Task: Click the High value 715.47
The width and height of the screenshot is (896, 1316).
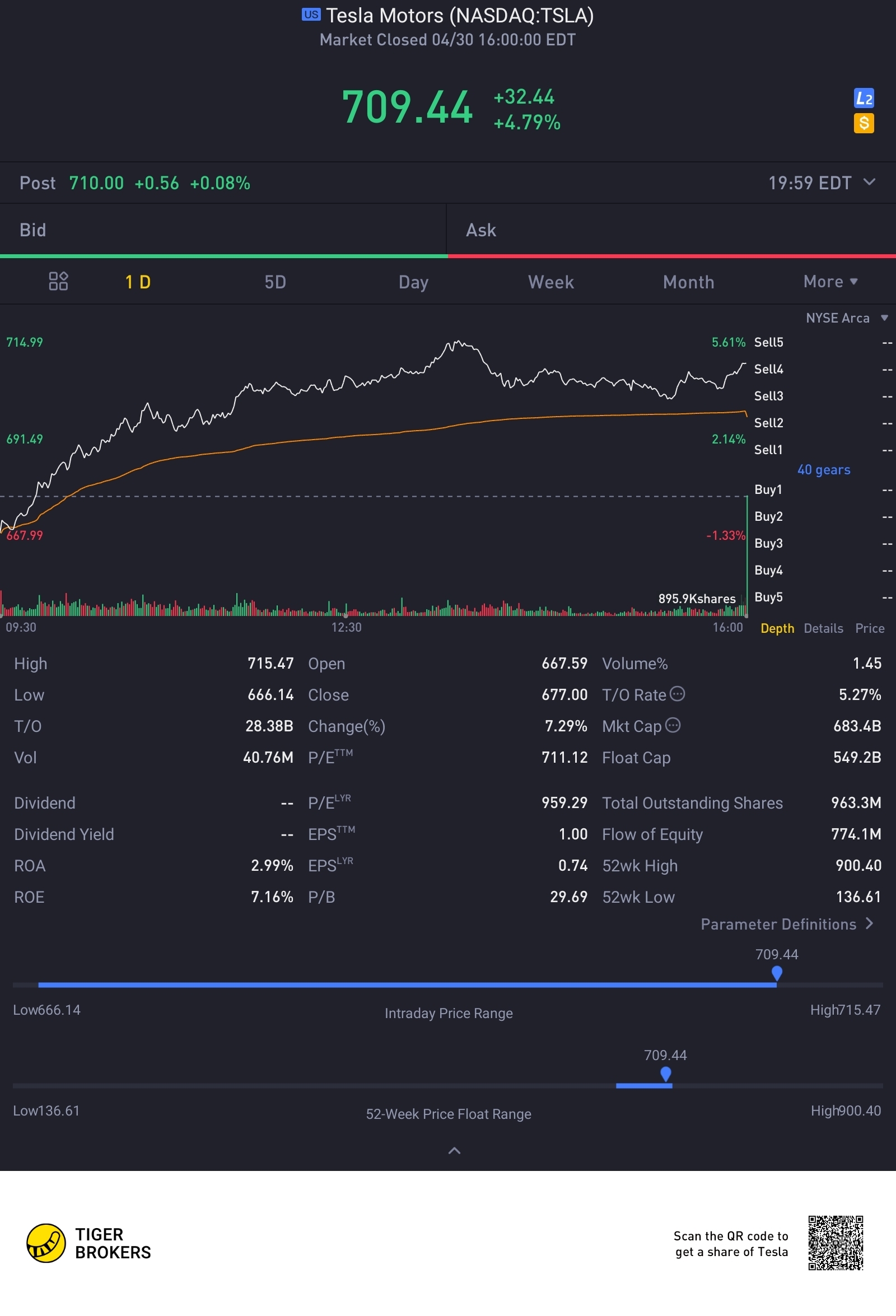Action: pyautogui.click(x=270, y=663)
